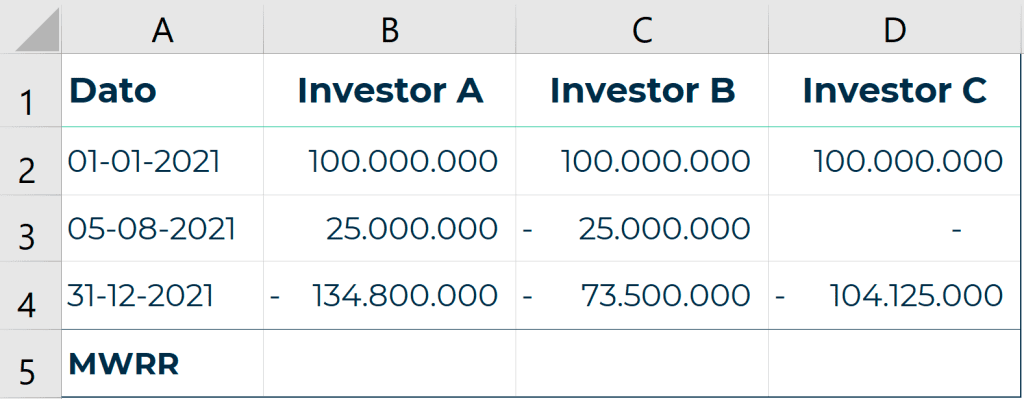Viewport: 1024px width, 399px height.
Task: Click the Investor C header cell
Action: click(894, 90)
